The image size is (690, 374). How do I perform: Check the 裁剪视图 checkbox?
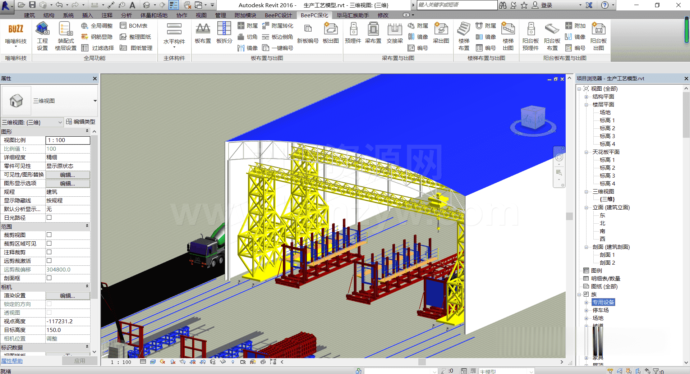49,235
